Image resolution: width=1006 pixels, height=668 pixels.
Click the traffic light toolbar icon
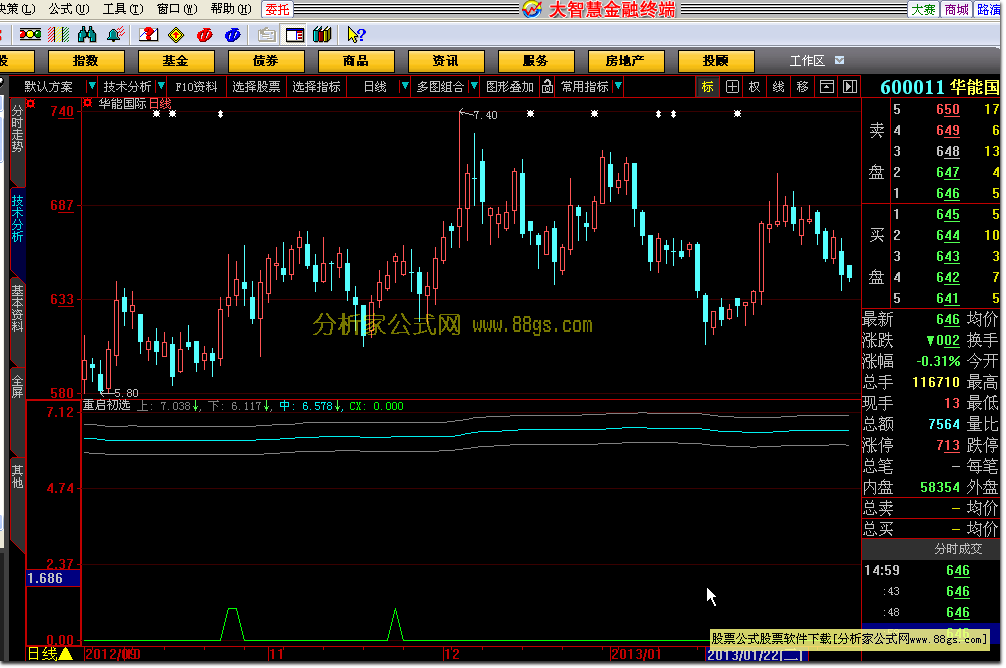pyautogui.click(x=30, y=35)
